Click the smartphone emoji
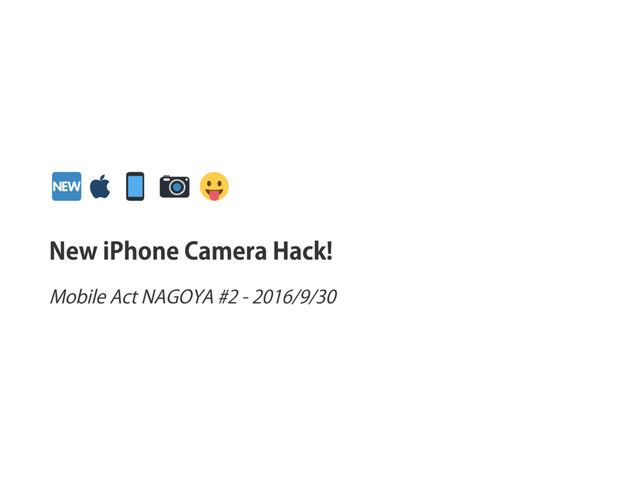 click(135, 186)
